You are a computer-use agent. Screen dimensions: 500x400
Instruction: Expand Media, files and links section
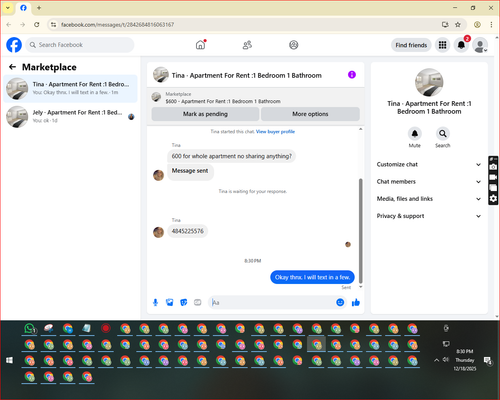[x=429, y=199]
